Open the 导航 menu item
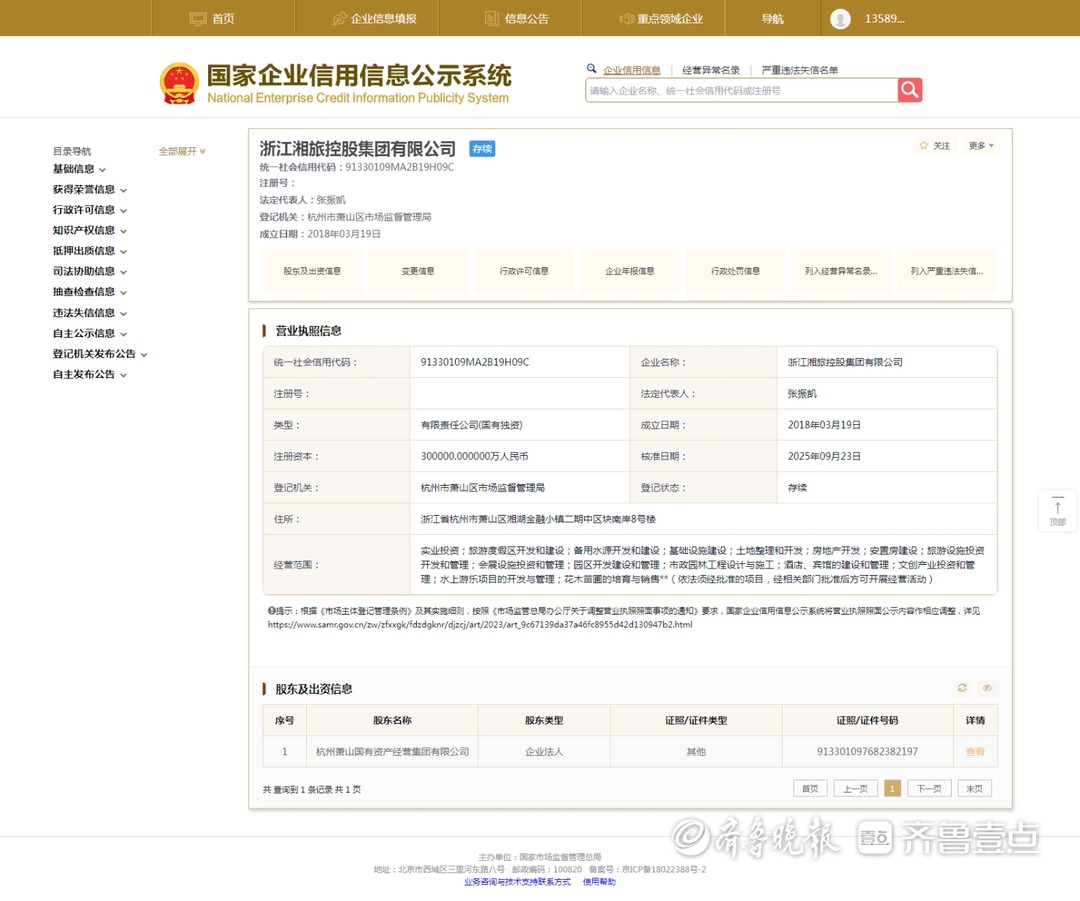1080x901 pixels. click(773, 19)
